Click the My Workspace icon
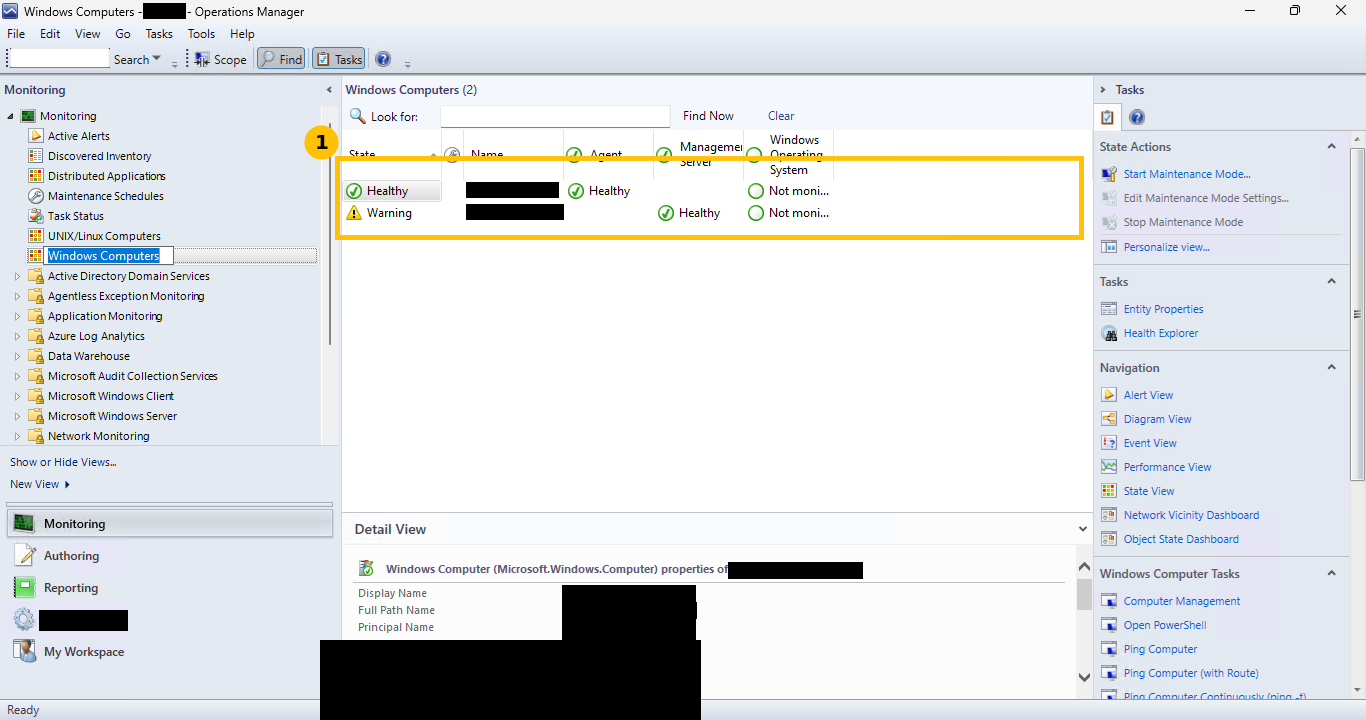1366x720 pixels. point(25,651)
